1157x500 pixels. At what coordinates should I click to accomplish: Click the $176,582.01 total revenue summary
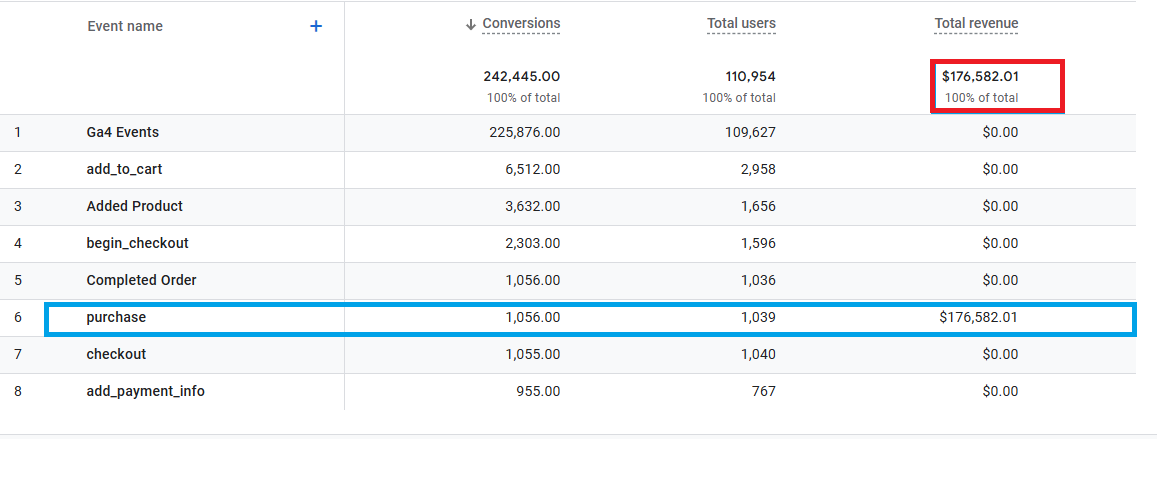[x=980, y=76]
